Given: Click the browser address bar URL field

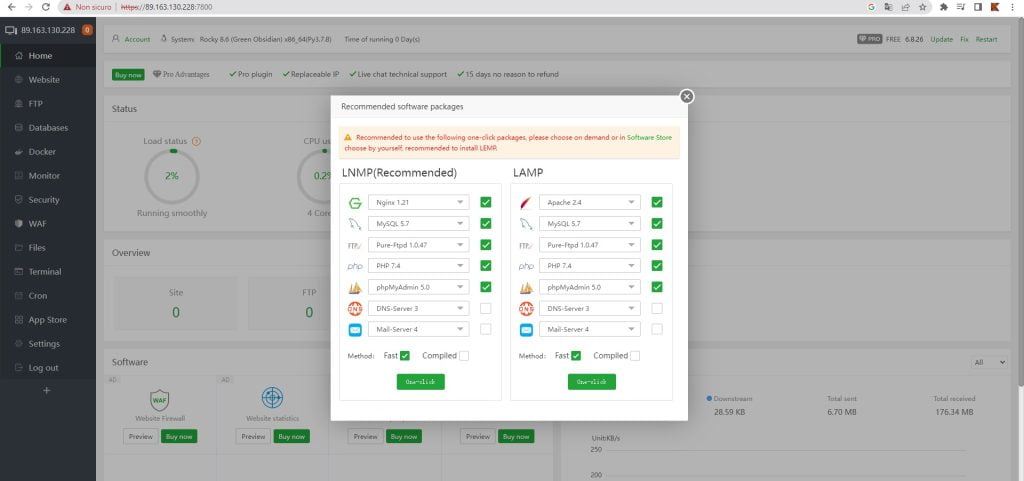Looking at the screenshot, I should click(400, 7).
